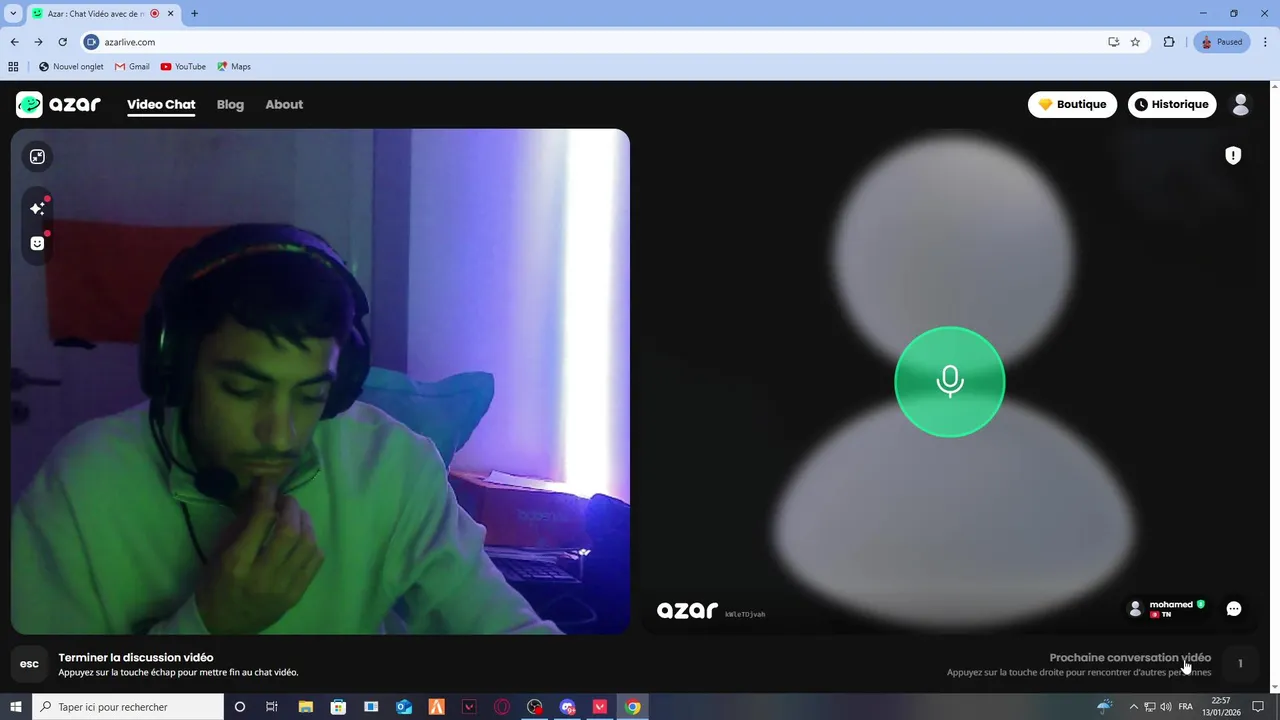Screen dimensions: 1280x720
Task: Open Task View in the taskbar
Action: (271, 707)
